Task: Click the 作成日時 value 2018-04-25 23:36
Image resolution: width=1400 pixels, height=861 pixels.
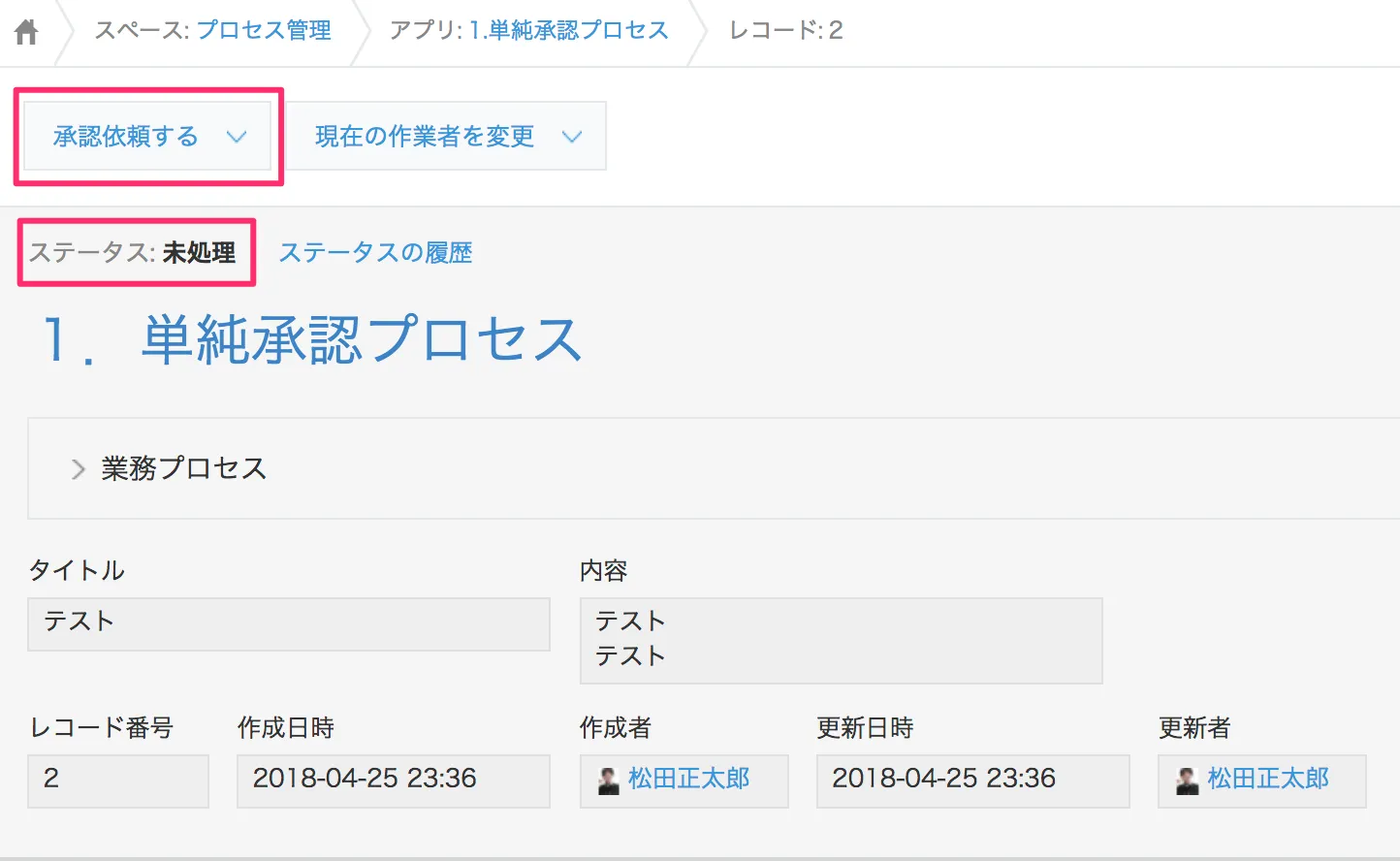Action: [394, 781]
